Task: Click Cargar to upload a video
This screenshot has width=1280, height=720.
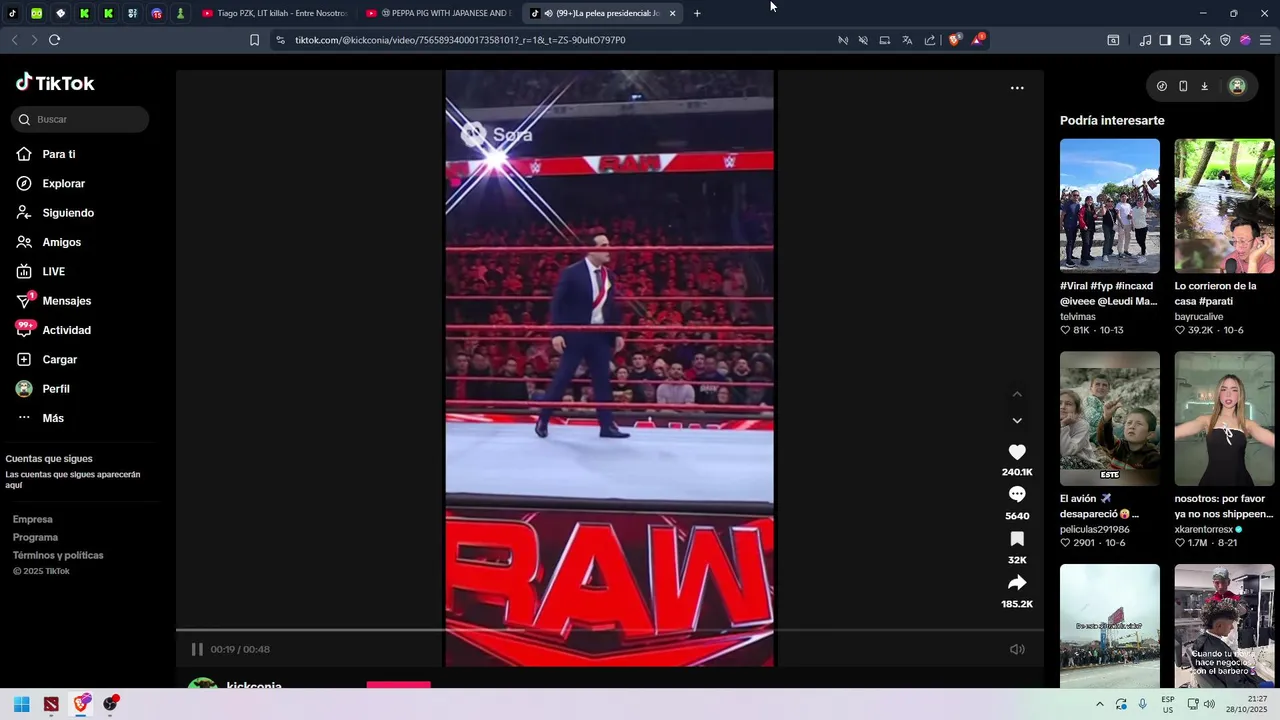Action: 47,360
